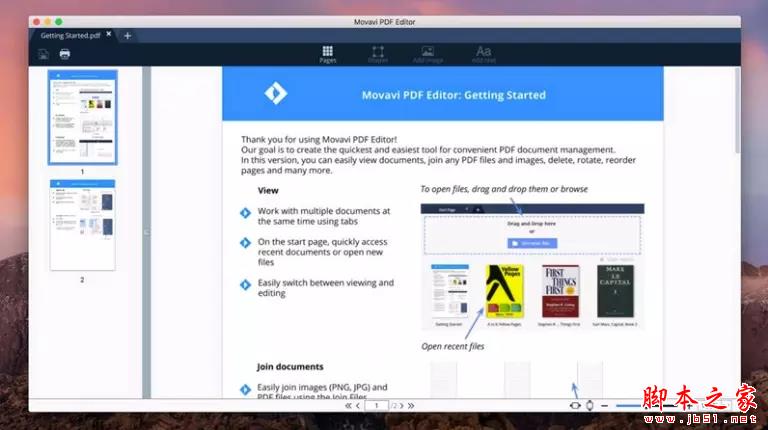Fit page to width icon

click(x=575, y=406)
